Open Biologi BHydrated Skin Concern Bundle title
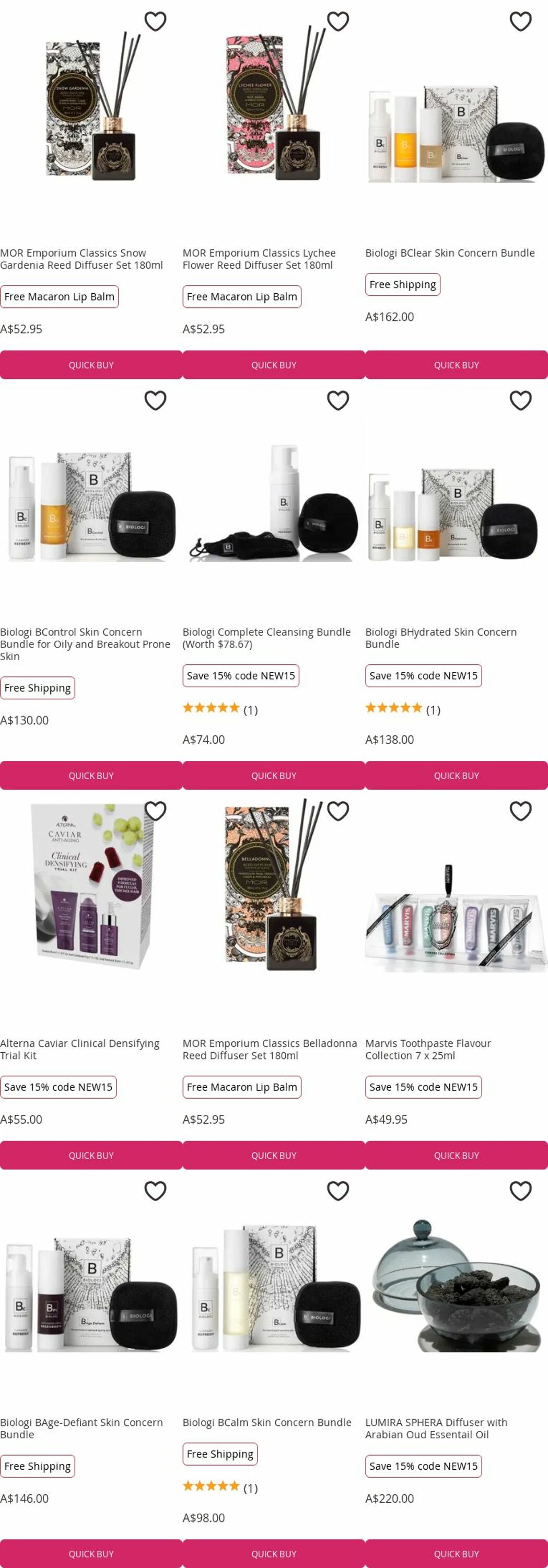 point(441,638)
